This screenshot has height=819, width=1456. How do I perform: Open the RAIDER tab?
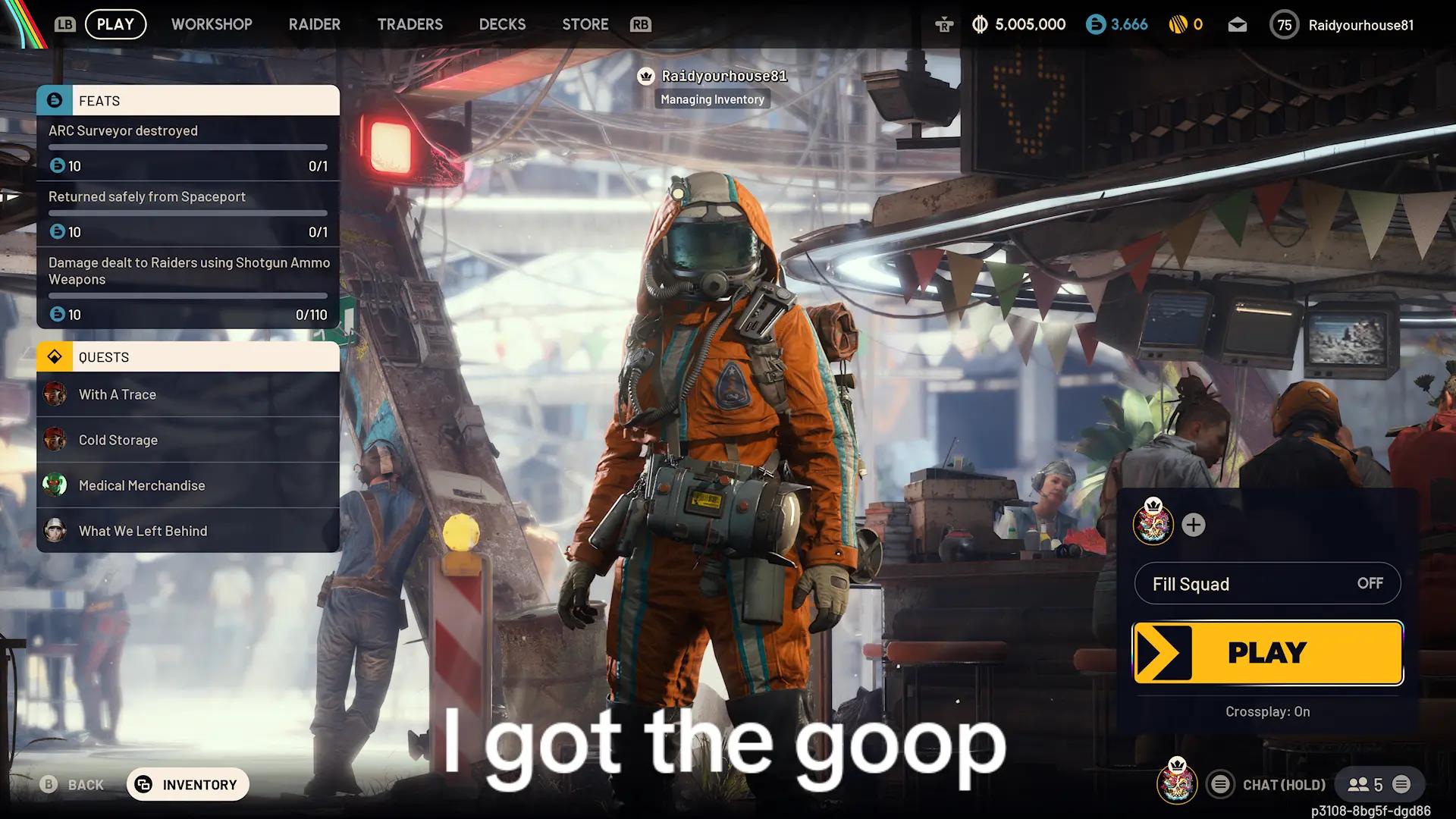coord(314,24)
